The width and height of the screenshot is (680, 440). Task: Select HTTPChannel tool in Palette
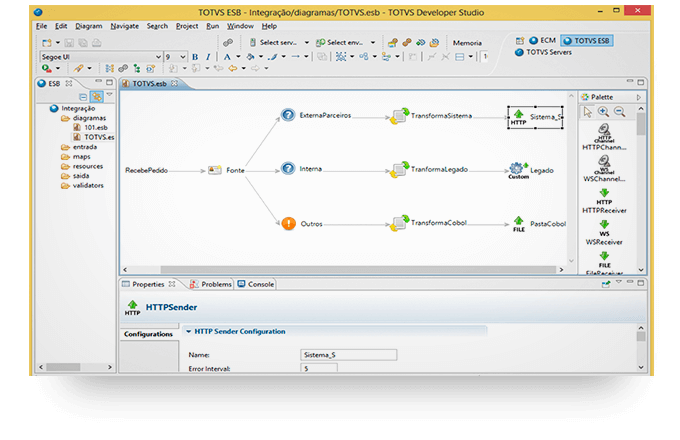pos(604,137)
